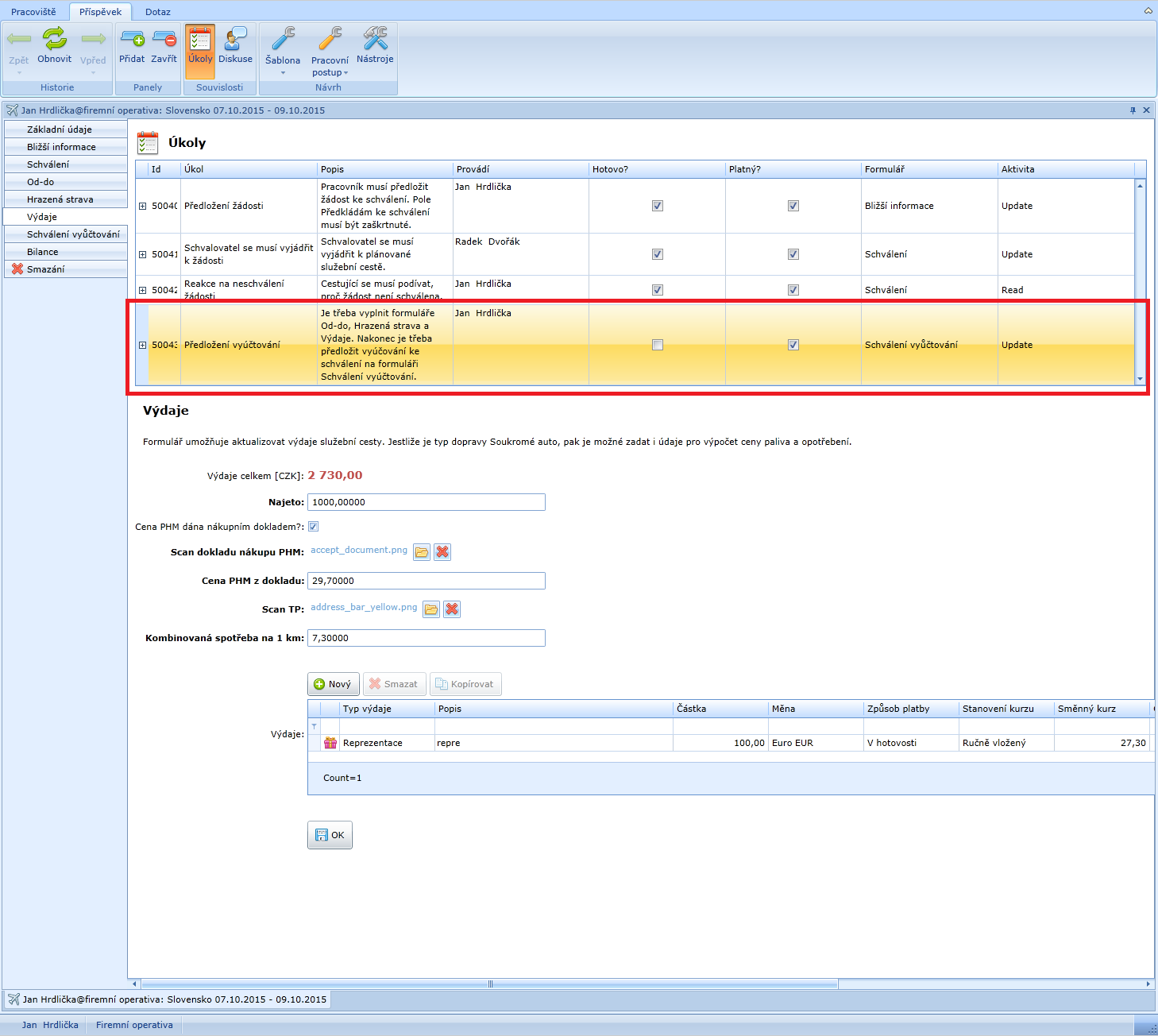Screen dimensions: 1158x1036
Task: Expand task row 50040 Předložení žádosti
Action: (143, 206)
